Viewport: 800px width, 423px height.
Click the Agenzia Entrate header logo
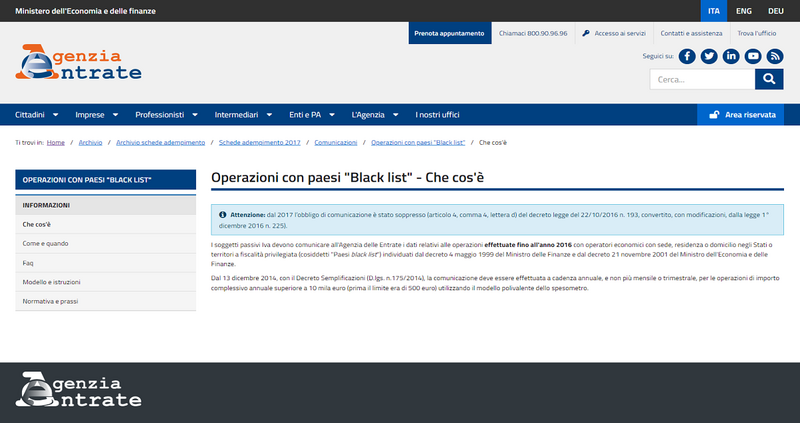pos(78,62)
